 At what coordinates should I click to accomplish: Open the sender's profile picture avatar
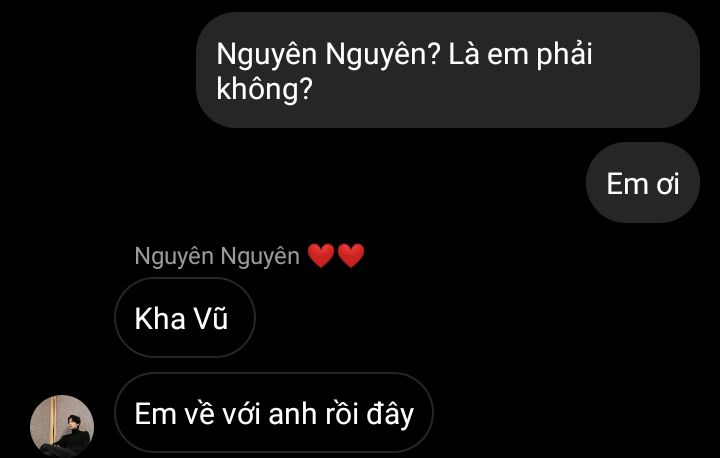[x=62, y=426]
